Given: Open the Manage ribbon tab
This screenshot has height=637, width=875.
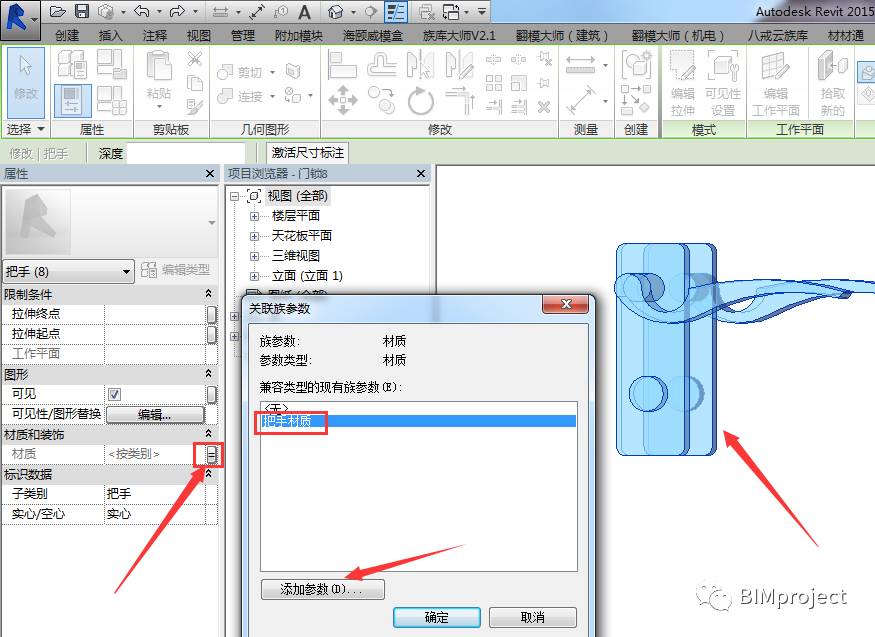Looking at the screenshot, I should click(242, 36).
